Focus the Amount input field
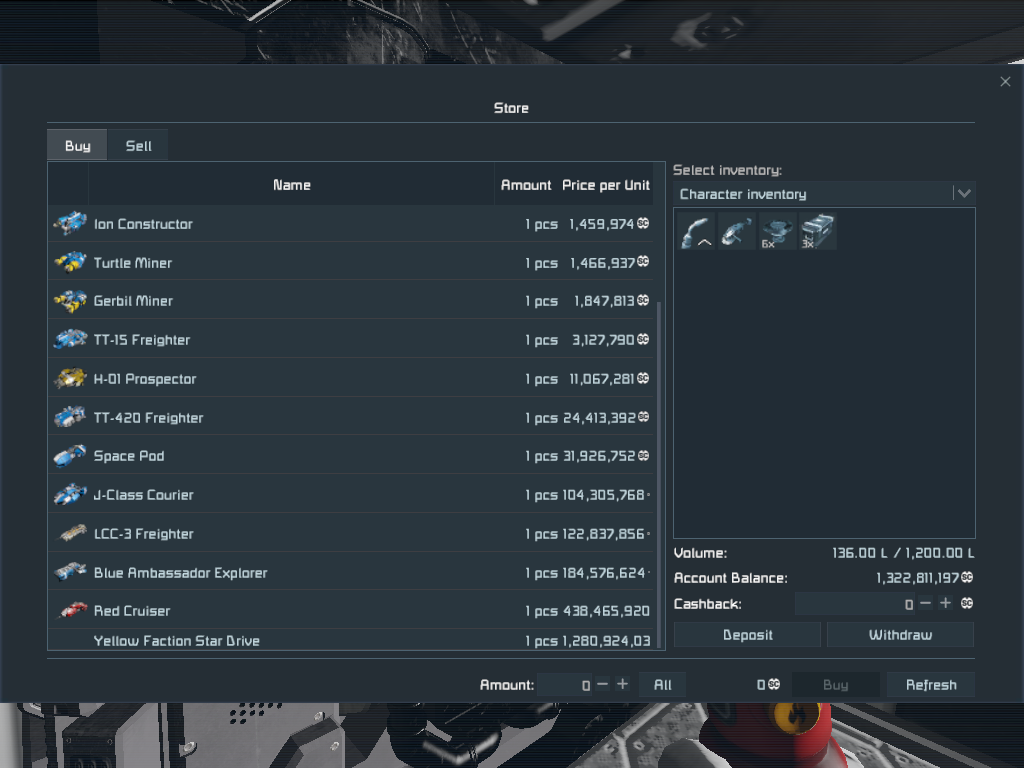 coord(565,685)
